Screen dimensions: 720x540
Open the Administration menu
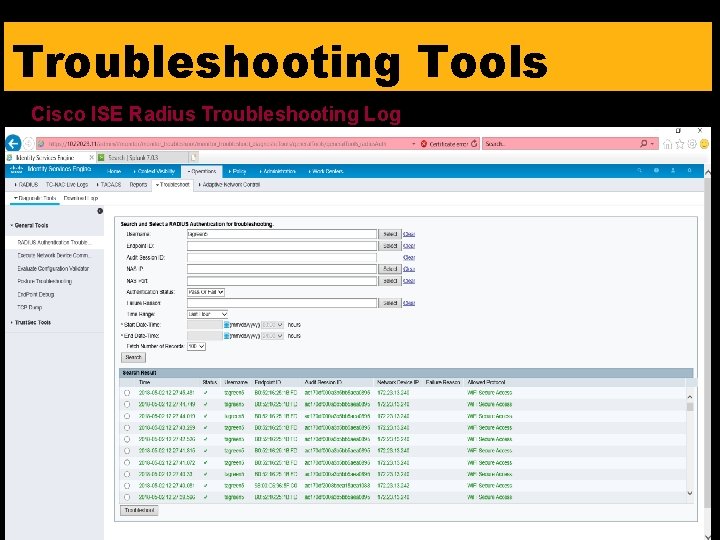[278, 171]
